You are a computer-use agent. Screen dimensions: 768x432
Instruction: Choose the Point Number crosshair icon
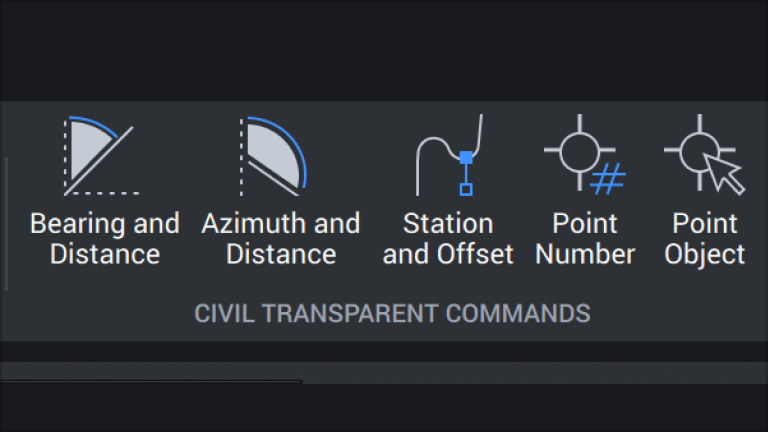pyautogui.click(x=585, y=154)
